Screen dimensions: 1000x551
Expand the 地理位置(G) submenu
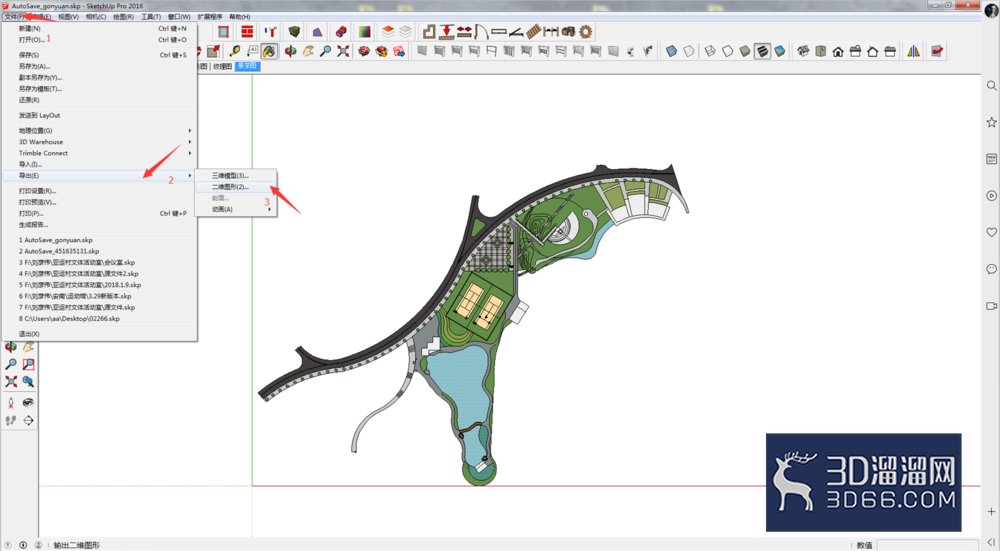coord(99,131)
